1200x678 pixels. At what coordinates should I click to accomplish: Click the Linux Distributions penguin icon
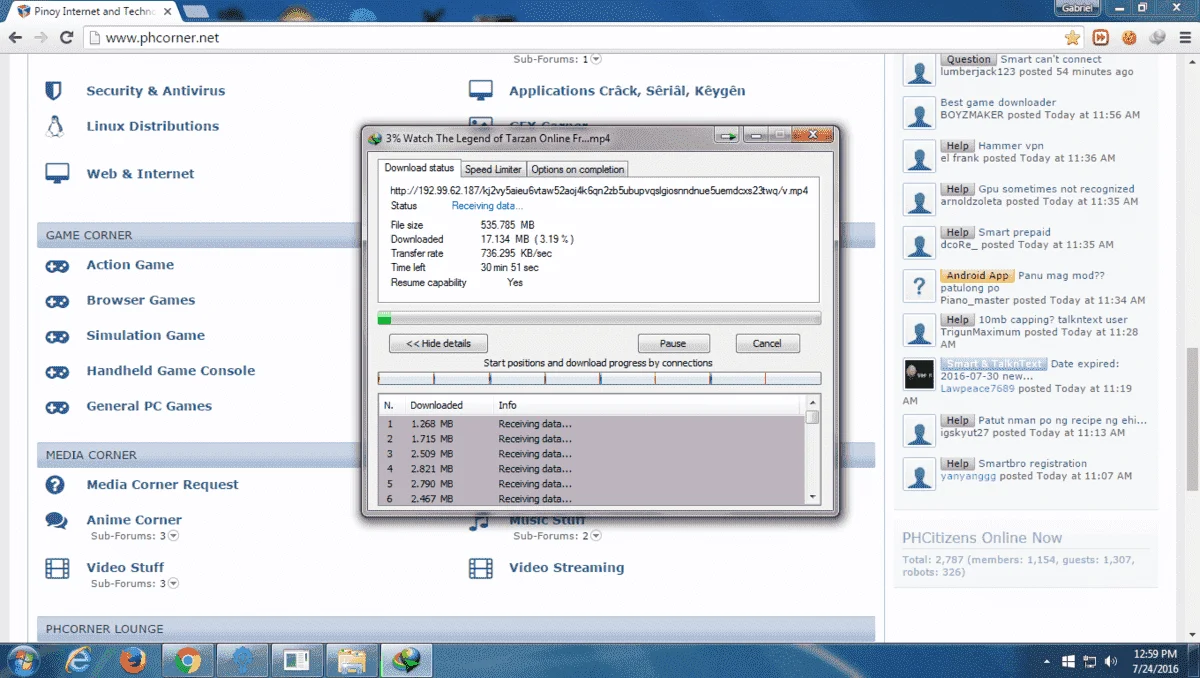[x=55, y=126]
